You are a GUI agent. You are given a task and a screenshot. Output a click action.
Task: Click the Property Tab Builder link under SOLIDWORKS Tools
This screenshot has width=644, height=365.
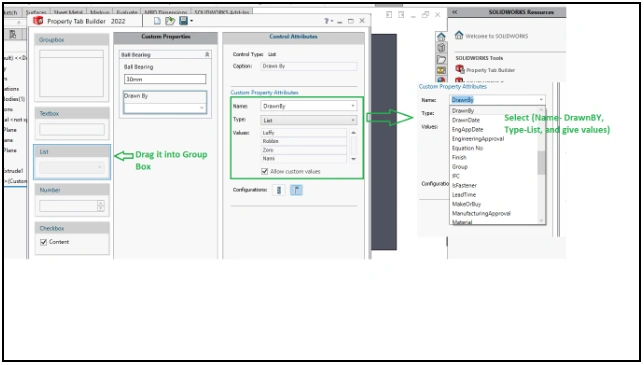coord(490,70)
